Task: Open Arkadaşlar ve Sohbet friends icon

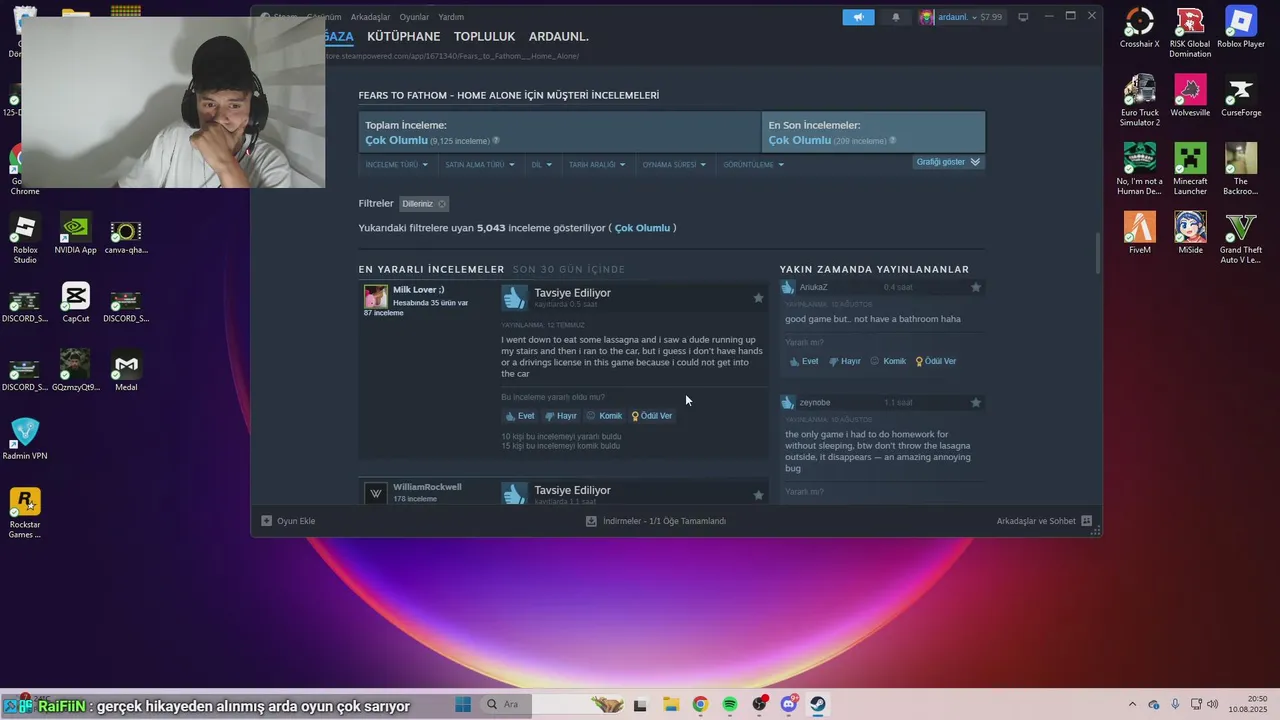Action: coord(1086,521)
